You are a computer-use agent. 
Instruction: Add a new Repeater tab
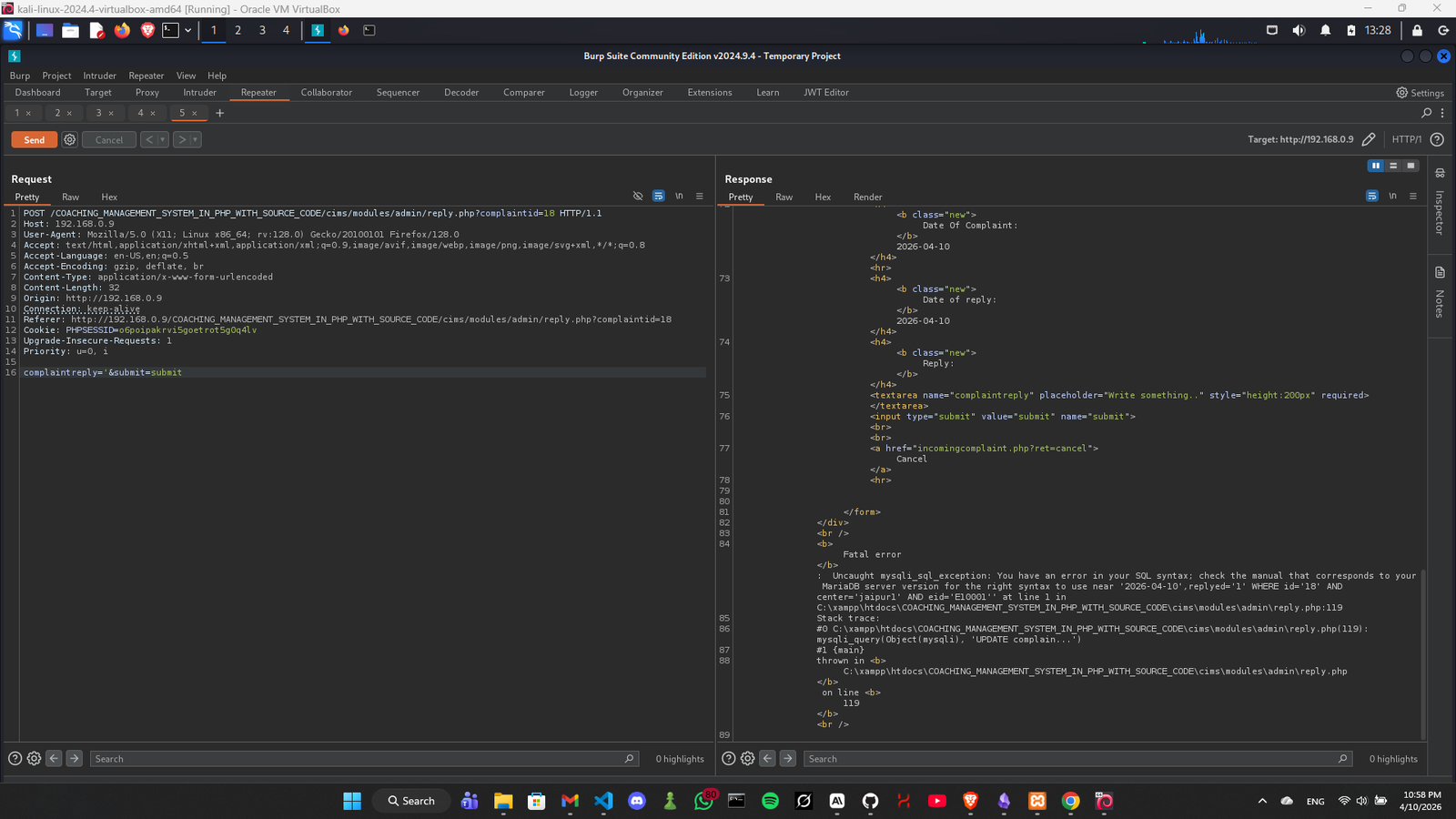(219, 113)
